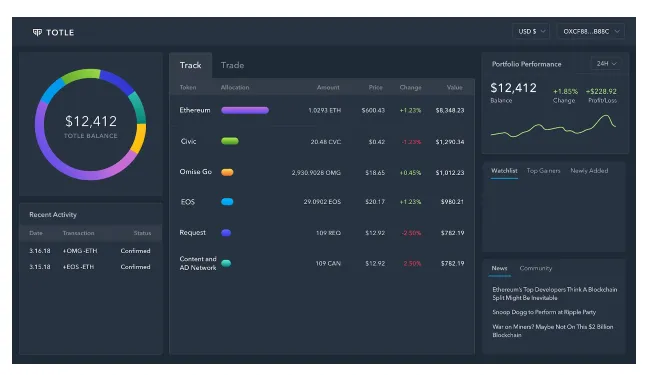Click the Totle logo icon
Image resolution: width=647 pixels, height=375 pixels.
pyautogui.click(x=37, y=32)
